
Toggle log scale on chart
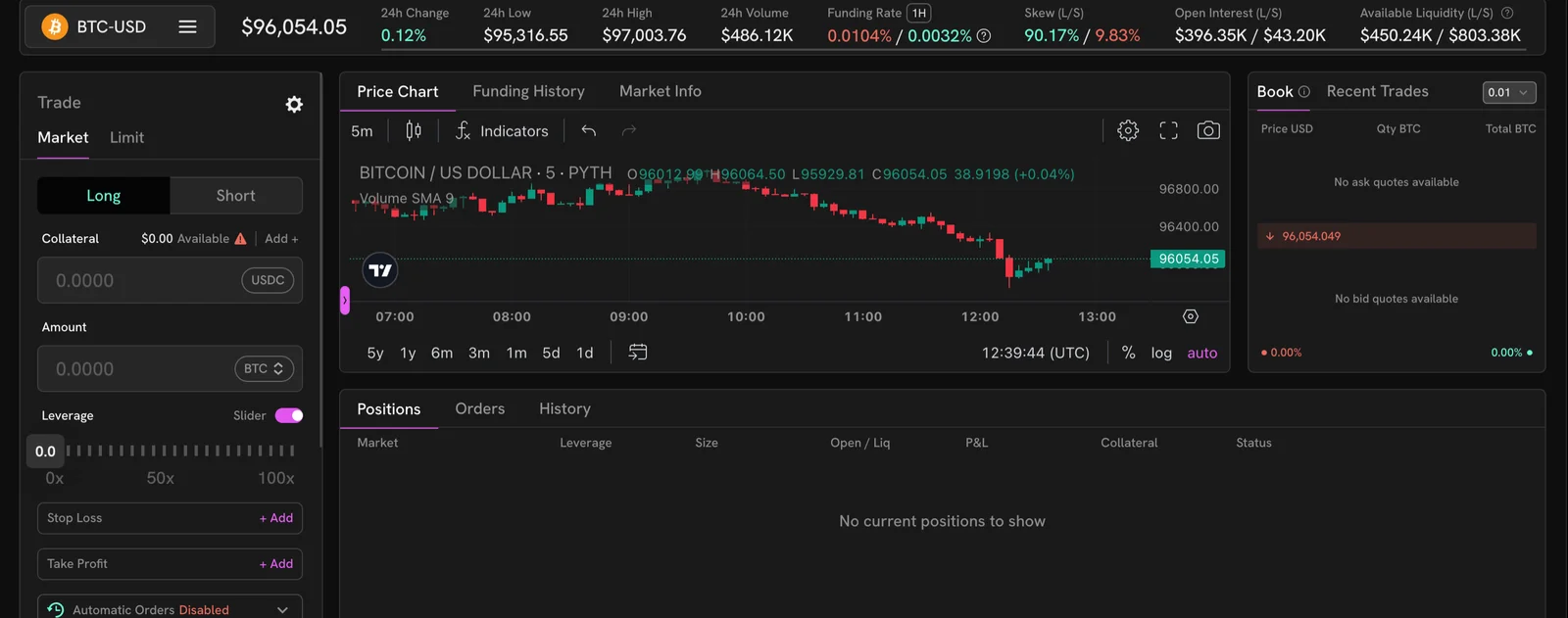coord(1161,353)
